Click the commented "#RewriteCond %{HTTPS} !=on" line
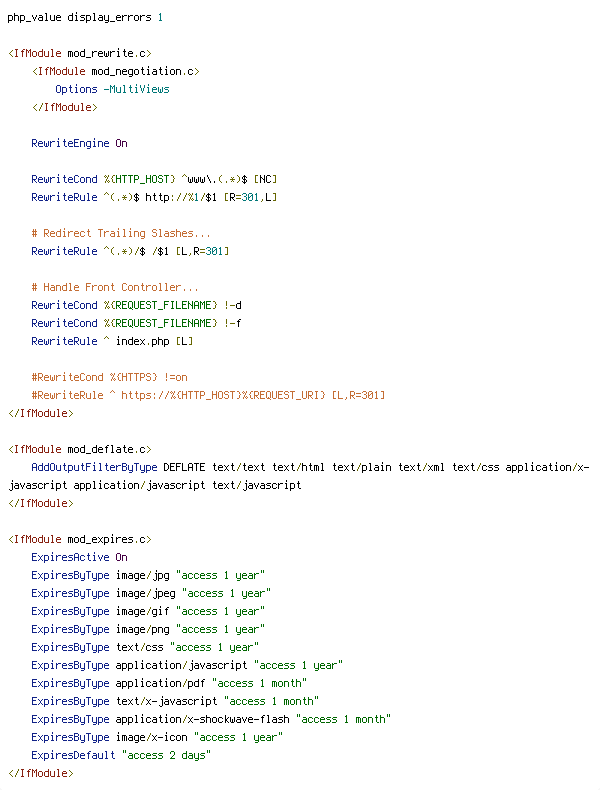Viewport: 600px width, 790px height. coord(109,377)
